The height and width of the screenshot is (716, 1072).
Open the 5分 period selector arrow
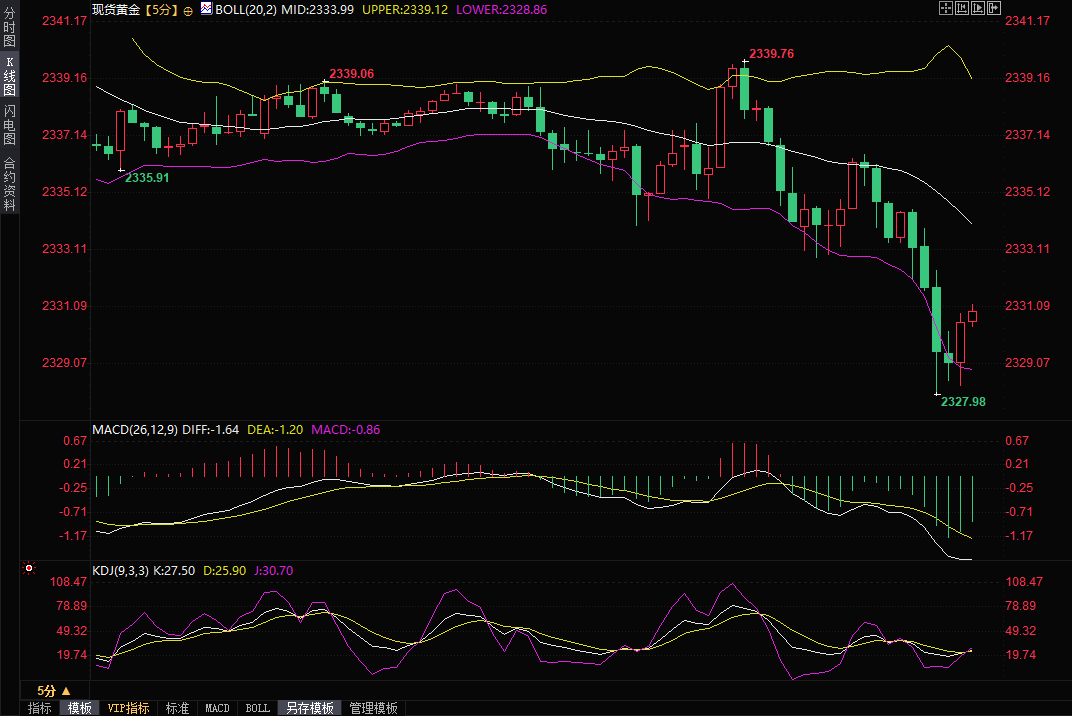(x=66, y=691)
